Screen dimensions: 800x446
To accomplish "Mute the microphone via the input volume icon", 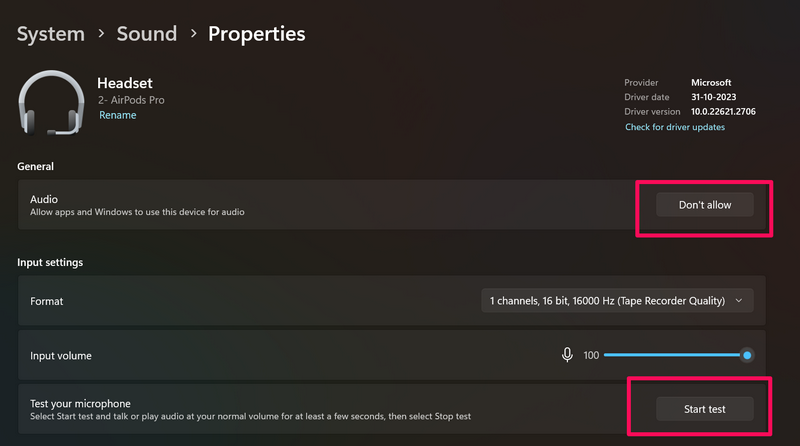I will click(567, 355).
